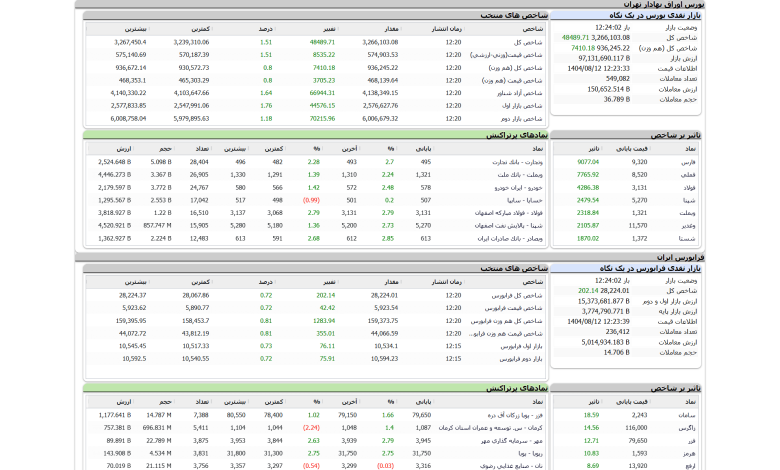The width and height of the screenshot is (780, 470).
Task: Click ارزش column header in Tehran top symbols
Action: coord(112,147)
